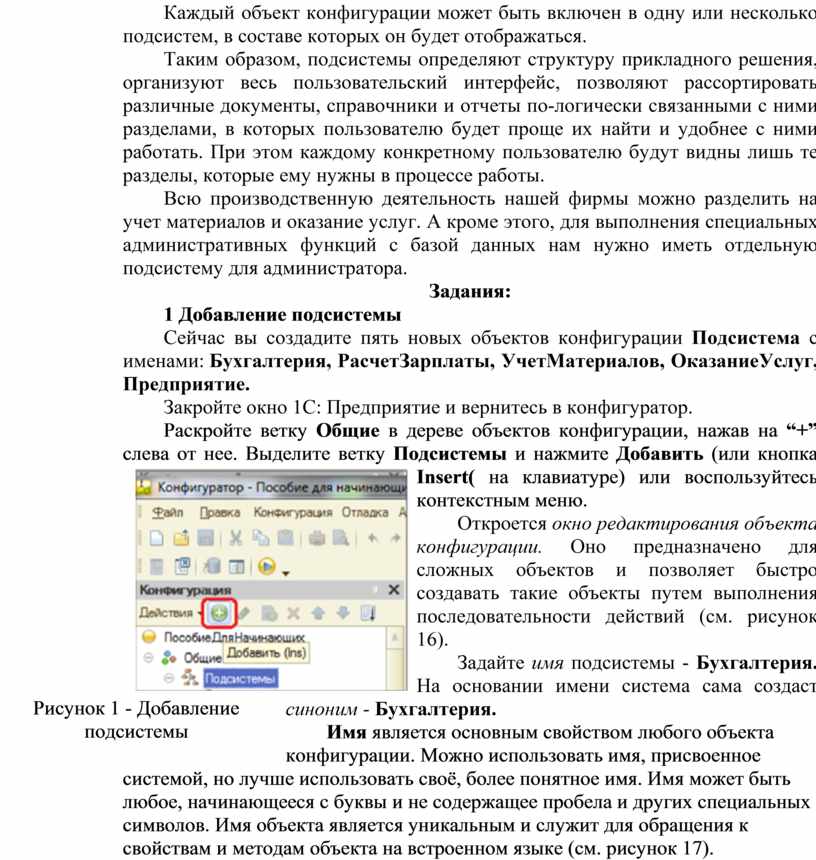Select the Общие tree branch
816x860 pixels.
coord(202,658)
